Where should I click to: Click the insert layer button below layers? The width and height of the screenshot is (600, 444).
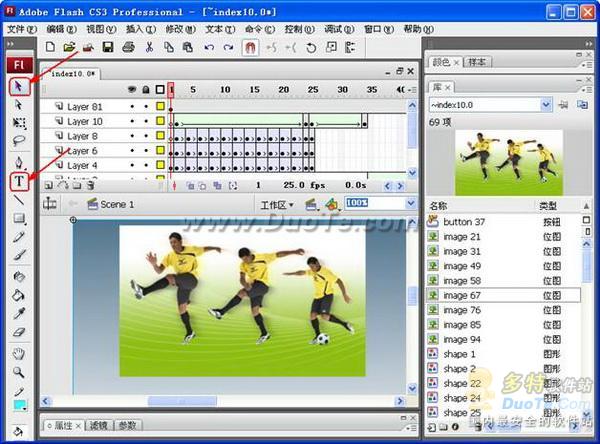tap(49, 186)
